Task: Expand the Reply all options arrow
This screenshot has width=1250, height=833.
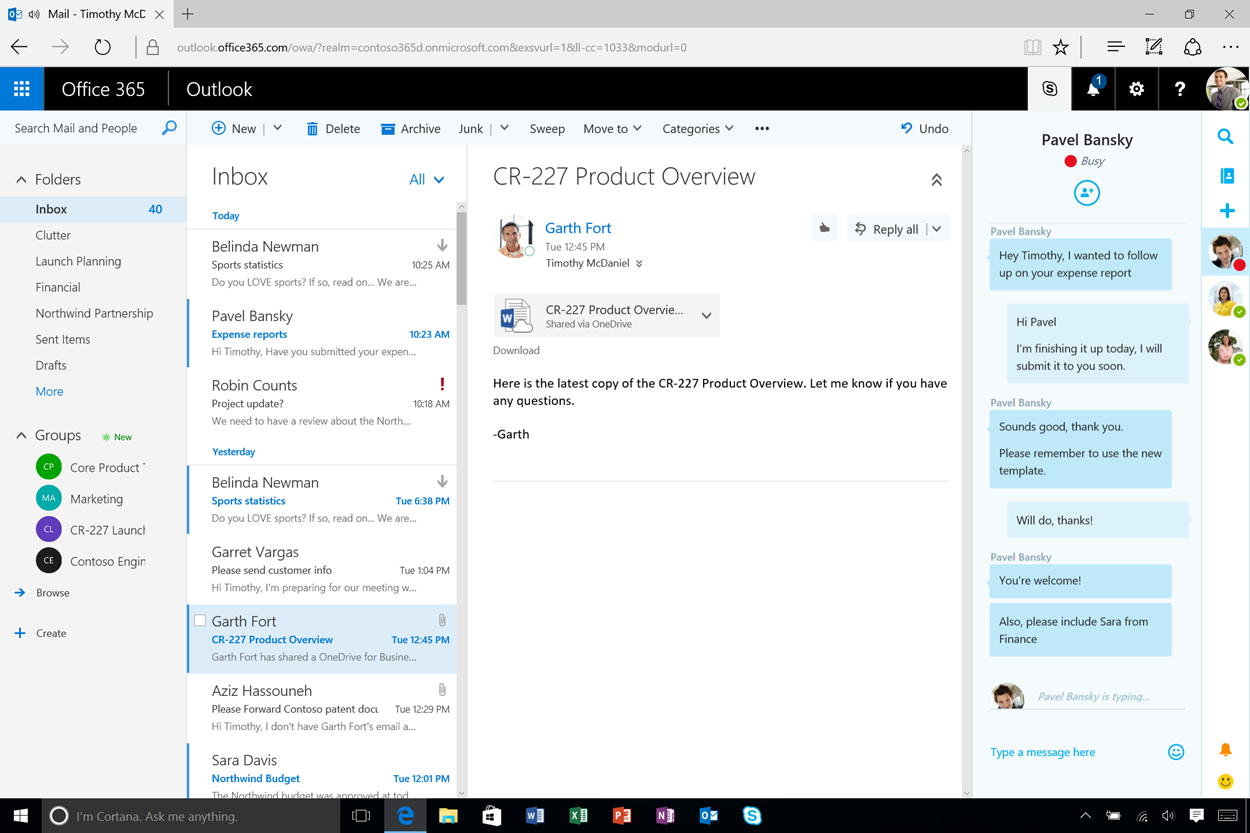Action: point(936,228)
